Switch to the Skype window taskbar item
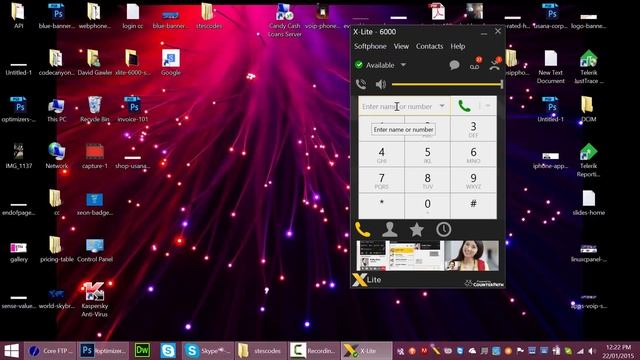 click(207, 351)
